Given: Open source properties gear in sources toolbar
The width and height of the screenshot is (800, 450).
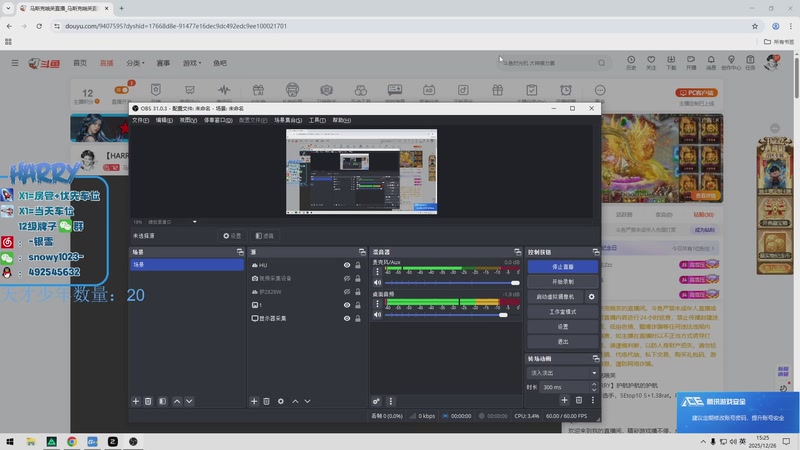Looking at the screenshot, I should point(281,401).
